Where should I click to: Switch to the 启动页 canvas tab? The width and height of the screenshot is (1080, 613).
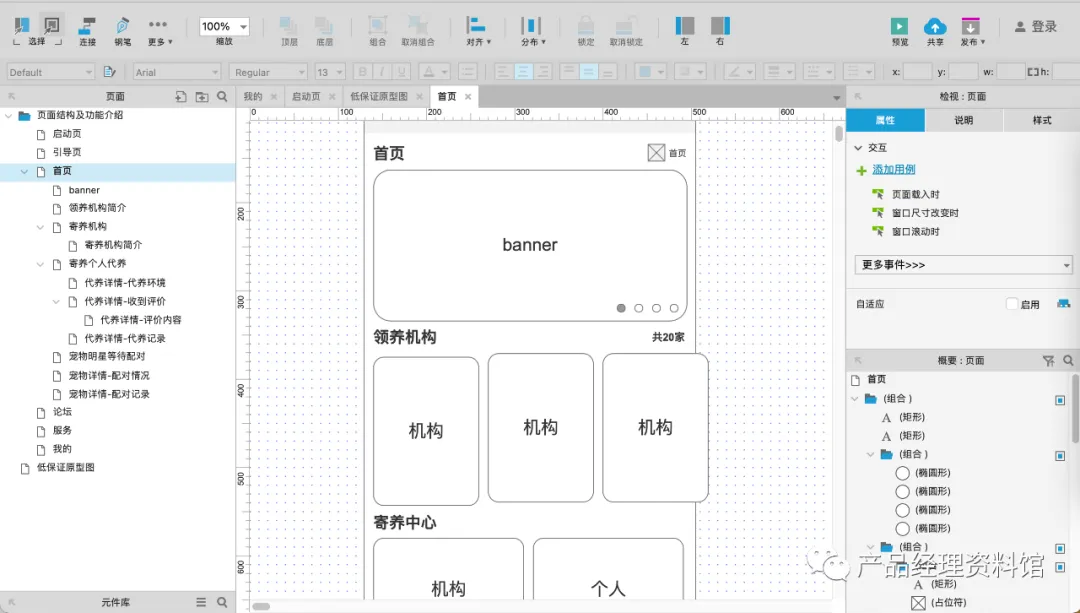[x=306, y=96]
